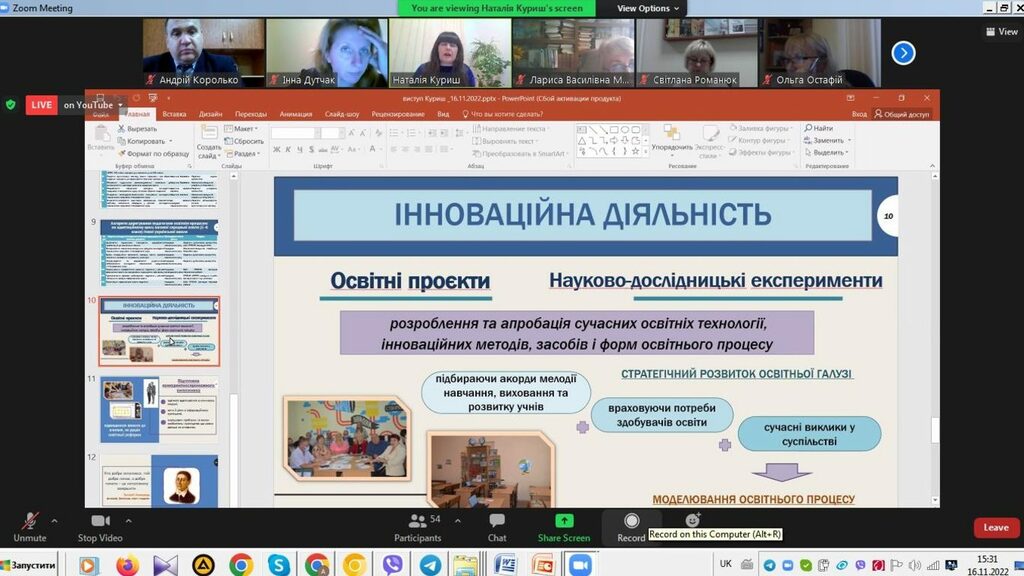The height and width of the screenshot is (576, 1024).
Task: Switch to the Анимация ribbon tab
Action: (x=296, y=114)
